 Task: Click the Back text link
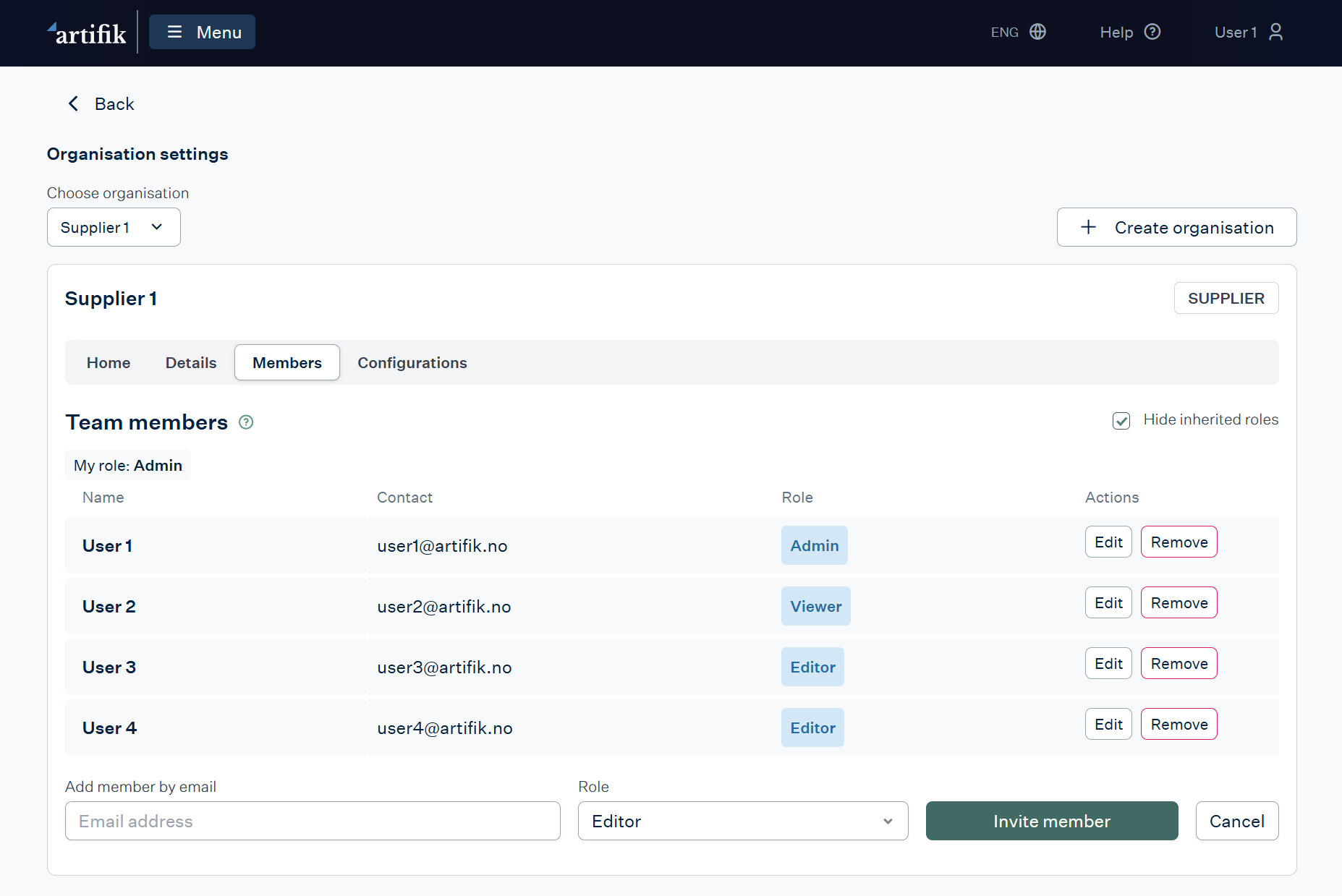[x=114, y=104]
